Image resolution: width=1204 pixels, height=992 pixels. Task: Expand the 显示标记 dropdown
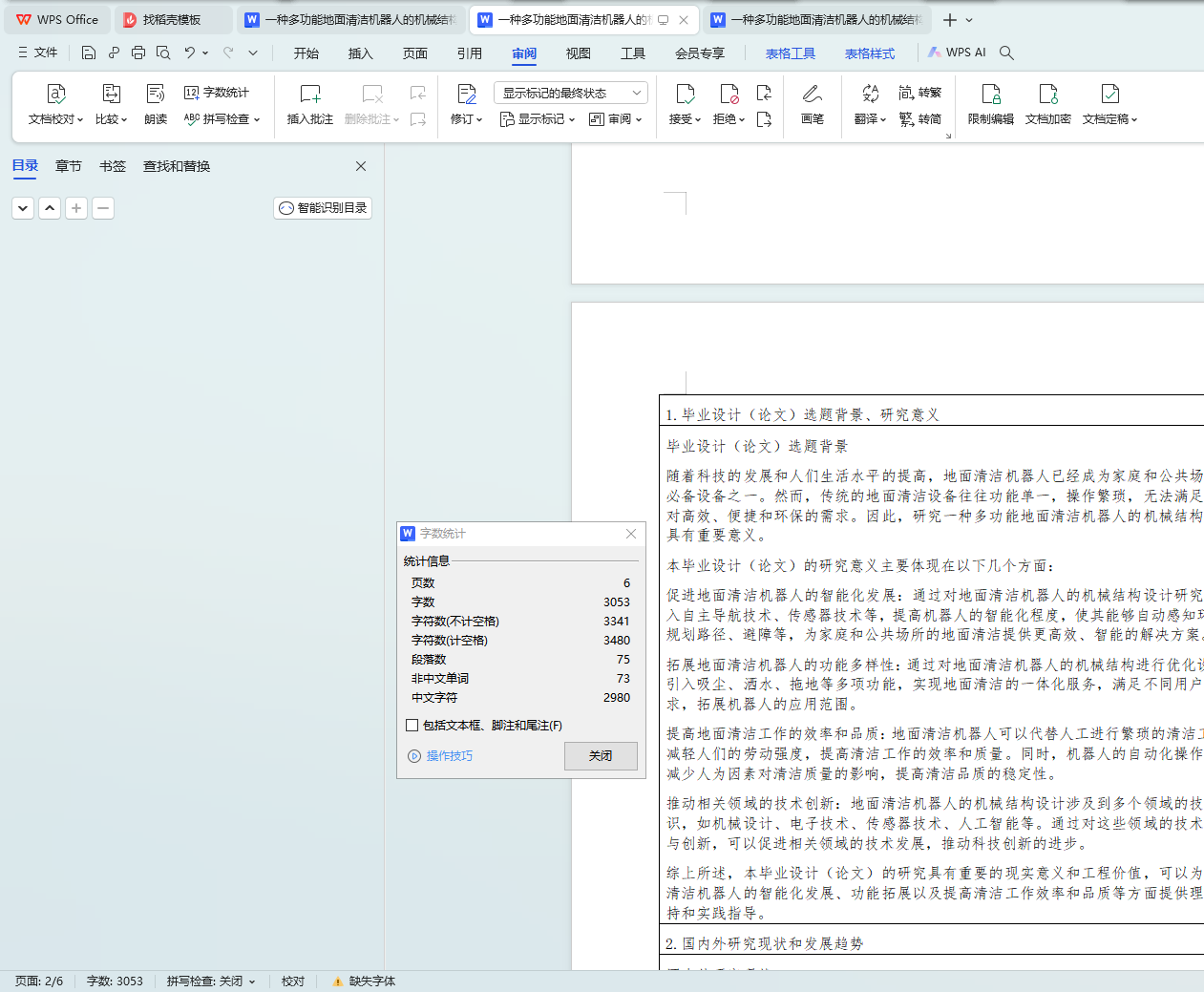538,119
